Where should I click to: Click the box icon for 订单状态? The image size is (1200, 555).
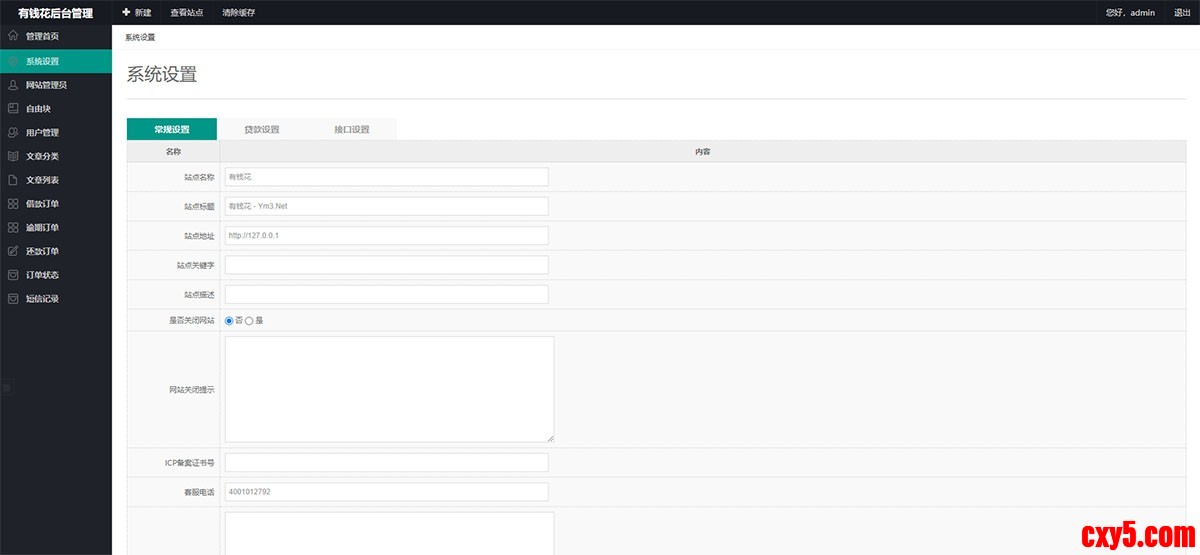tap(13, 274)
